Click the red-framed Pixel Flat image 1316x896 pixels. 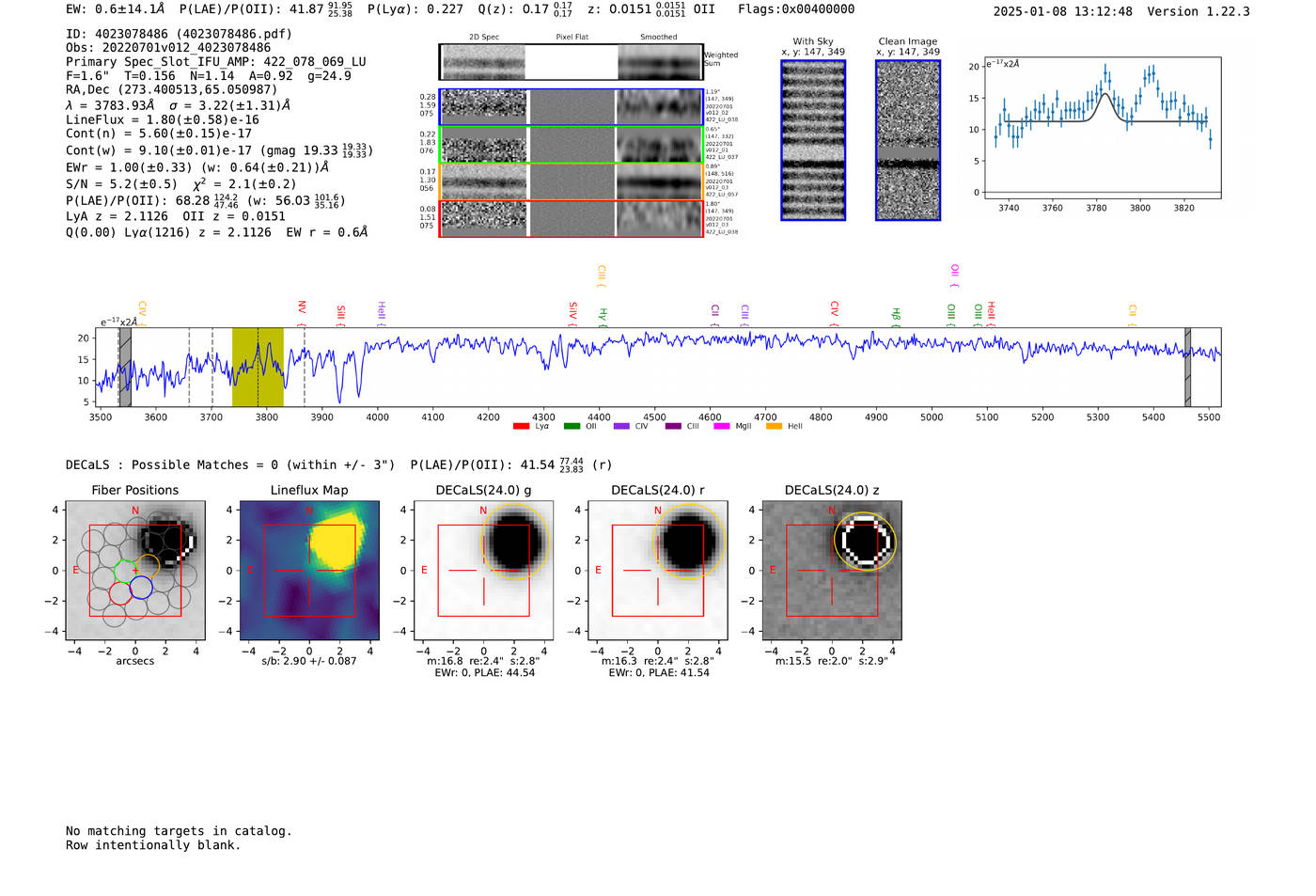click(x=572, y=219)
